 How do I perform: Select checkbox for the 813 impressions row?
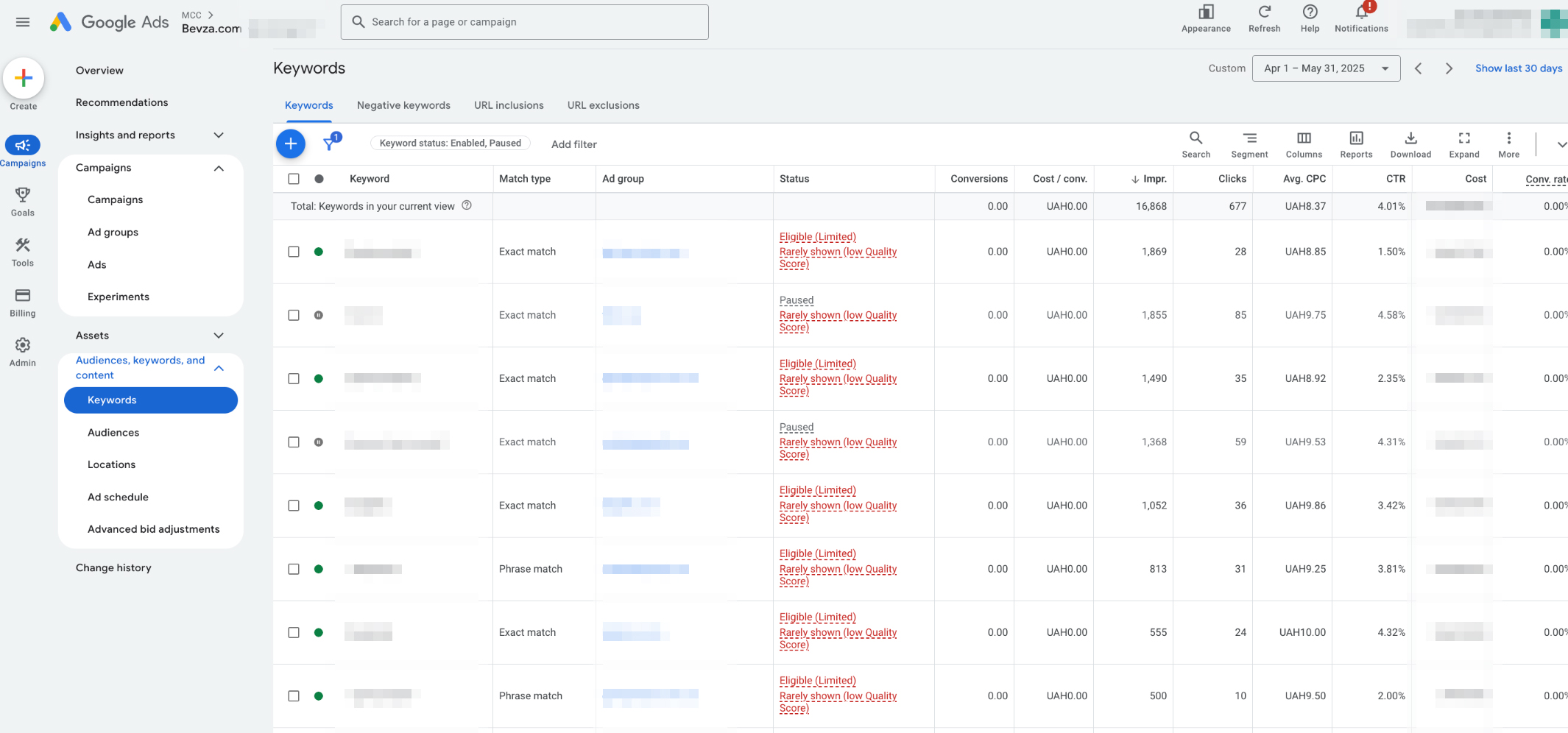click(x=294, y=569)
